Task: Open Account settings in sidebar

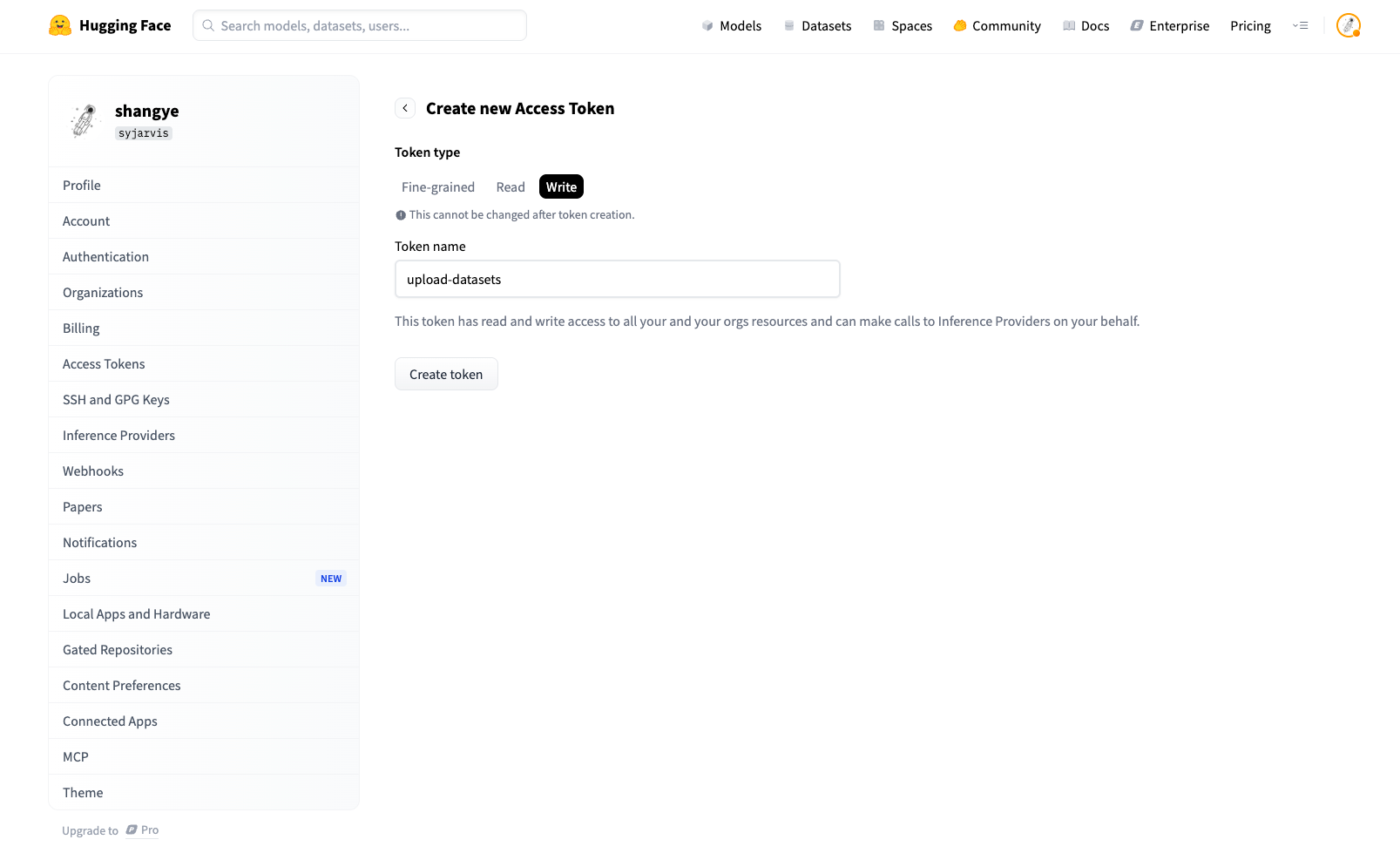Action: pyautogui.click(x=204, y=221)
